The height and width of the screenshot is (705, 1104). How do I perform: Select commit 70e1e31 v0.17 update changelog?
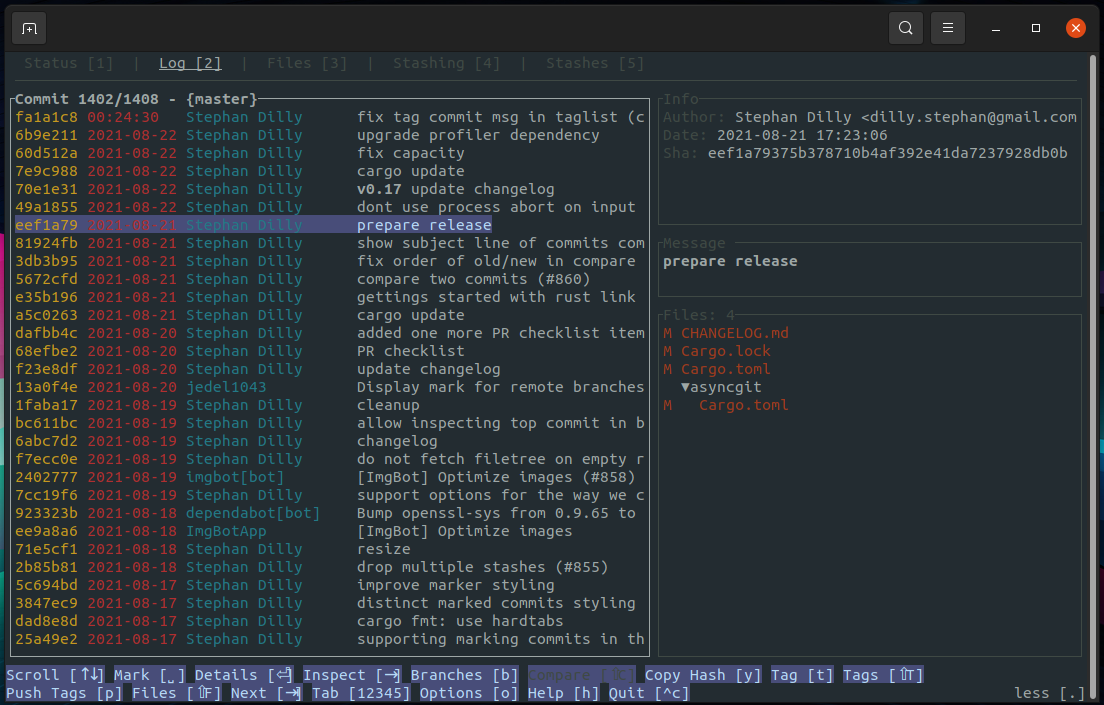point(330,189)
